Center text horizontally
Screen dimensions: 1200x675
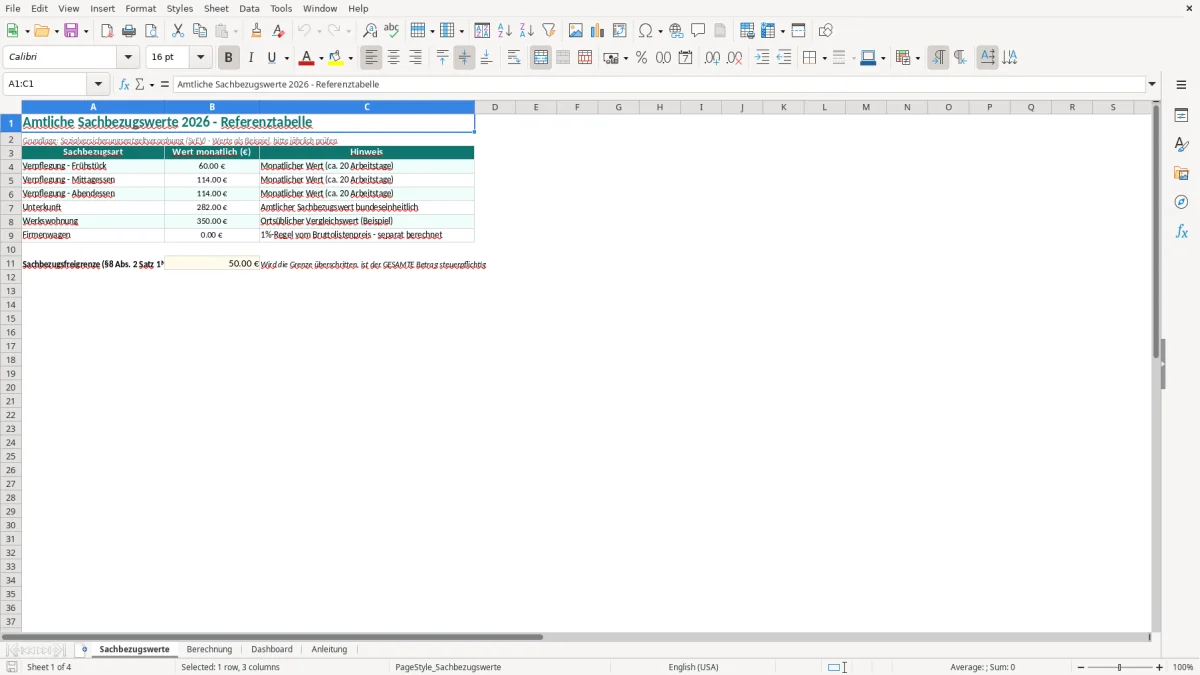[x=393, y=58]
